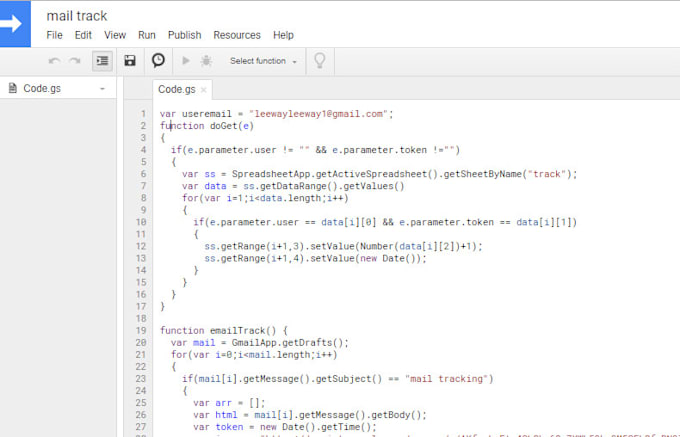Save the script with the floppy disk icon
This screenshot has width=680, height=437.
(130, 61)
